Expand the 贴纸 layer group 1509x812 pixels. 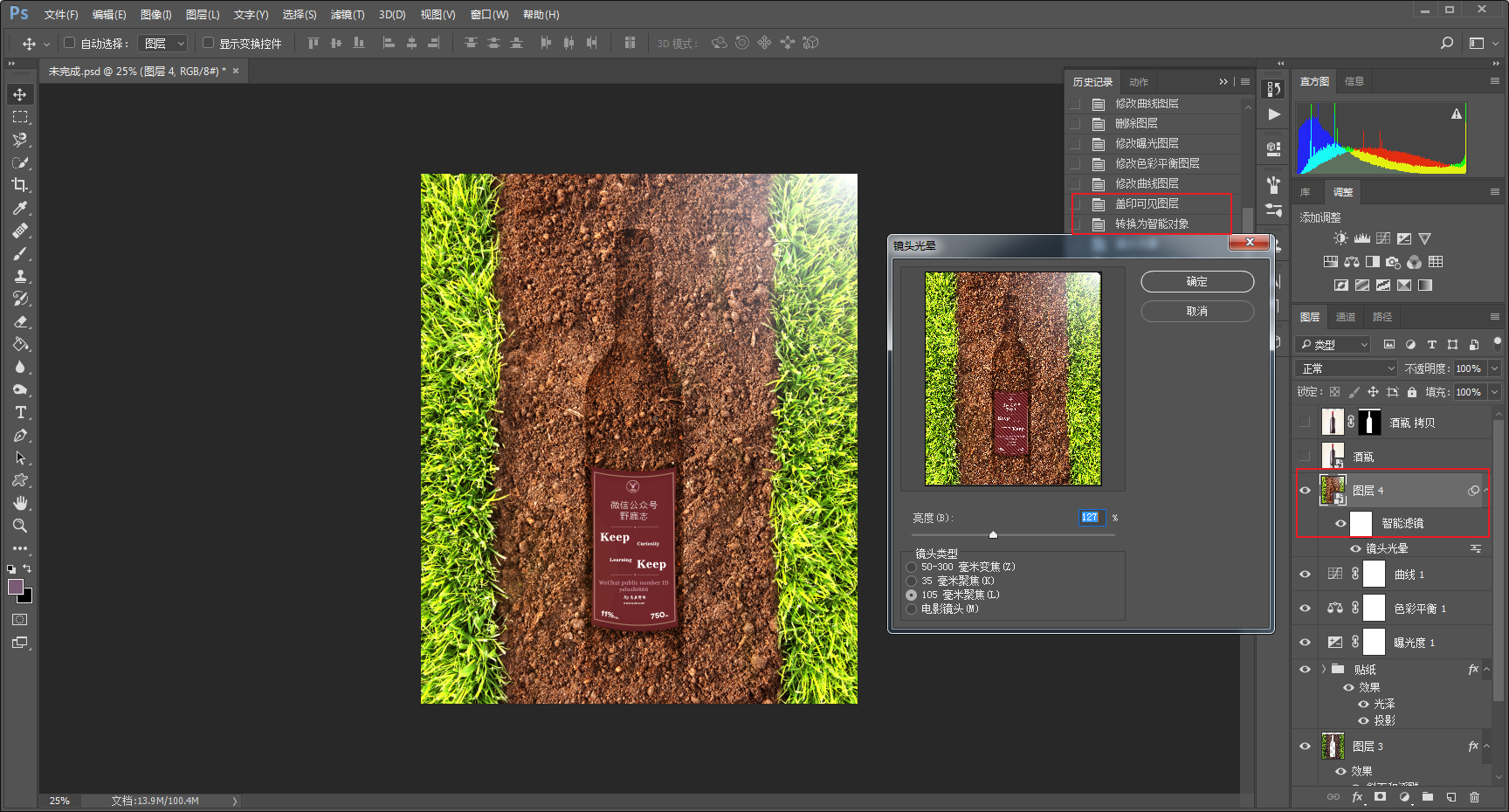point(1324,670)
